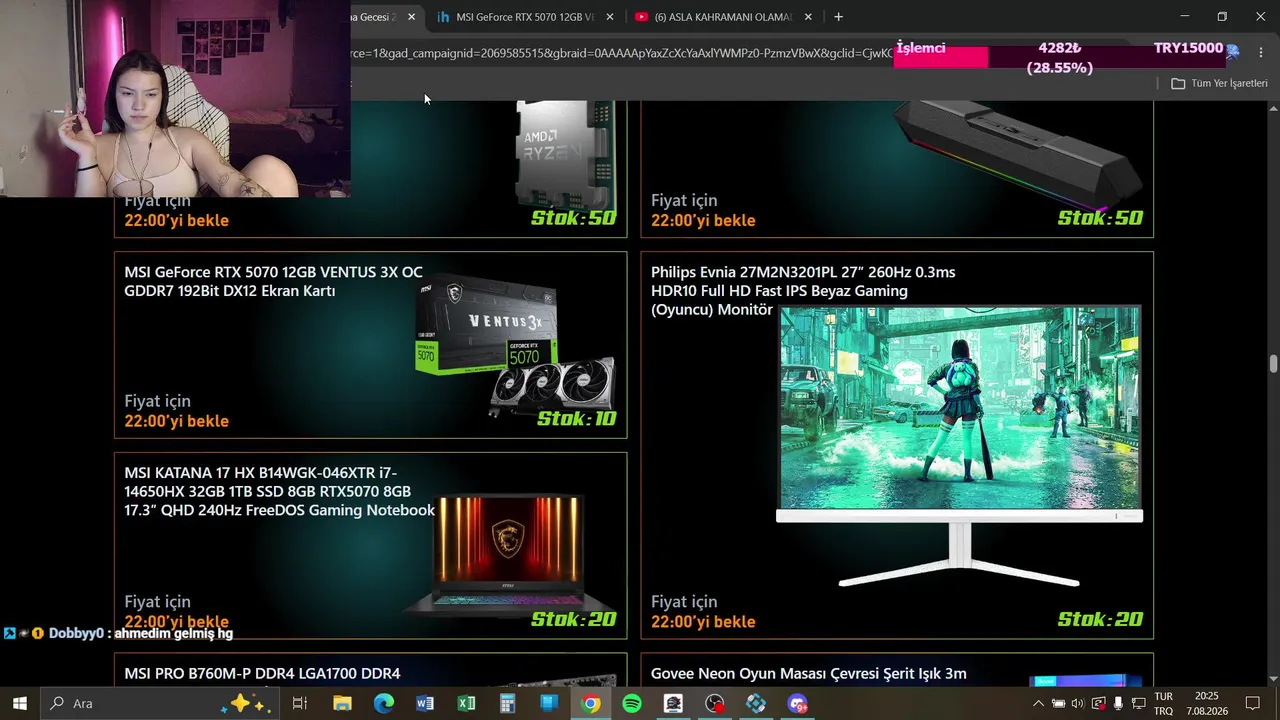The width and height of the screenshot is (1280, 720).
Task: Open the MSI PRO B760M-P DDR4 product title
Action: 262,673
